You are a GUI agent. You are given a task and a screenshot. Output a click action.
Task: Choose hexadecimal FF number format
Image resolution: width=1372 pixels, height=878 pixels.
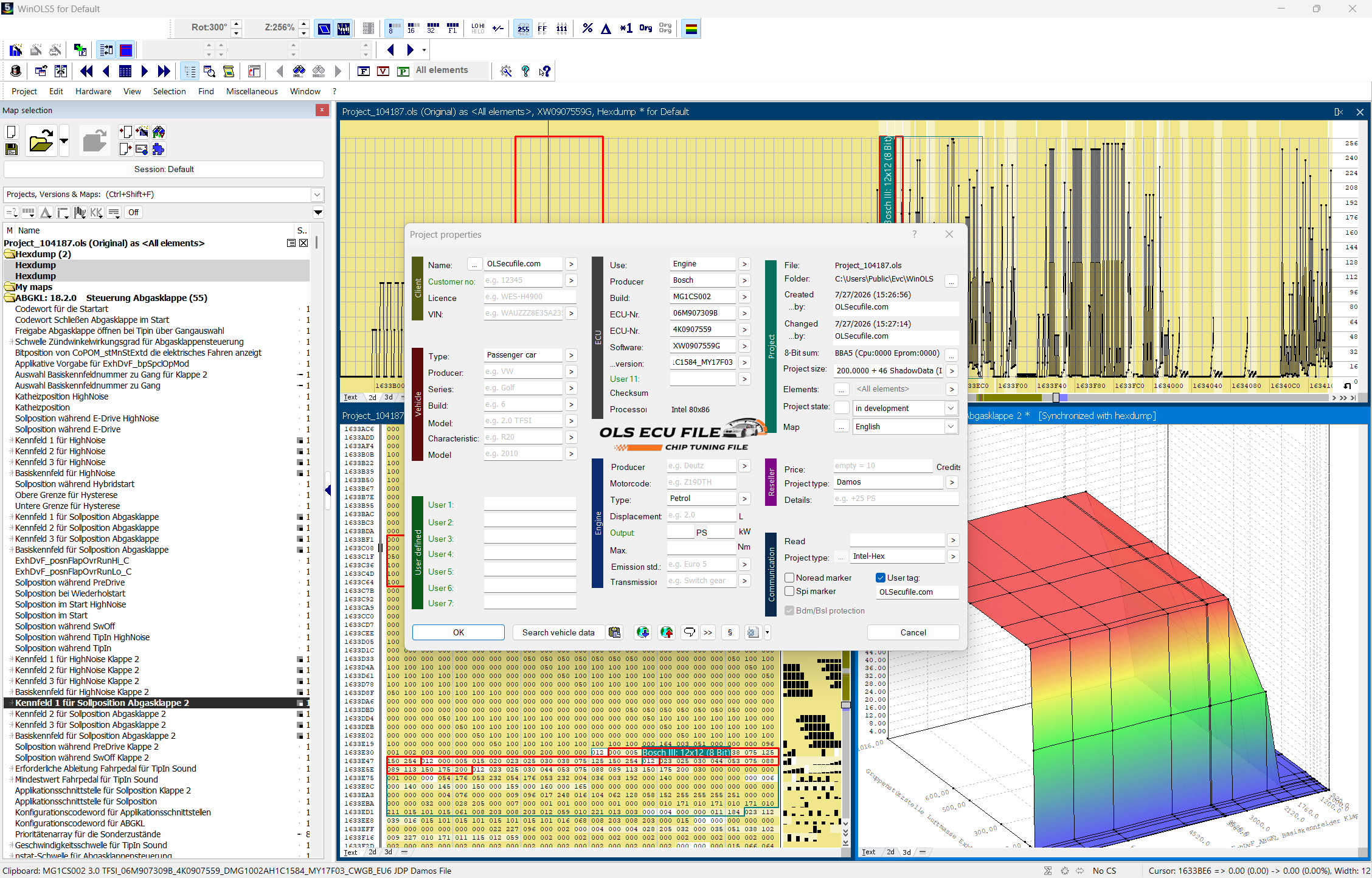click(x=542, y=28)
